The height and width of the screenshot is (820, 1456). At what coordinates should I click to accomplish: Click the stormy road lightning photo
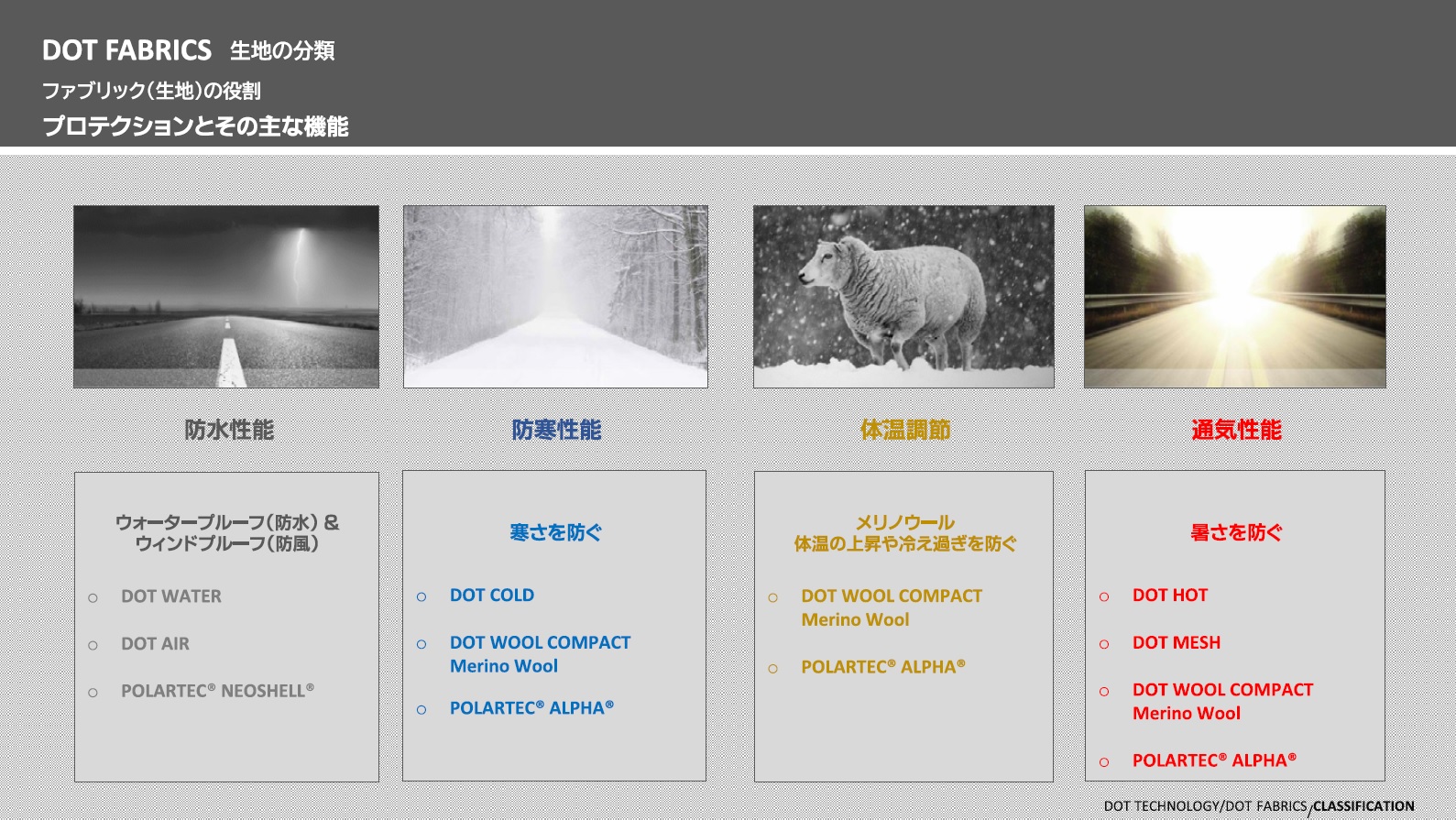click(x=226, y=296)
